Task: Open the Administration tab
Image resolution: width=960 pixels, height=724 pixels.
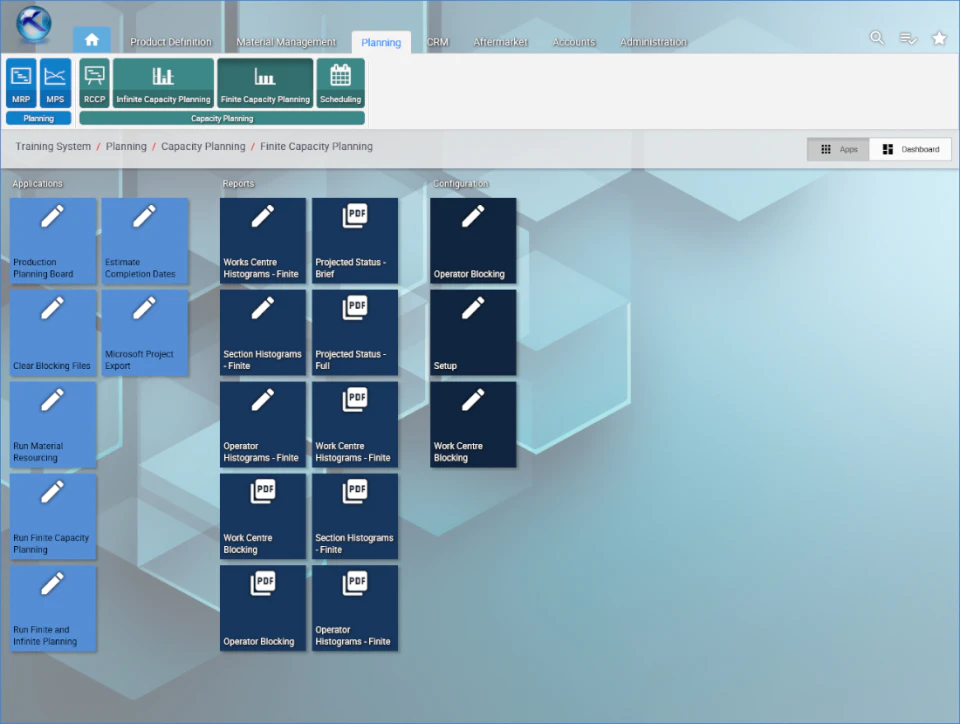Action: [x=653, y=42]
